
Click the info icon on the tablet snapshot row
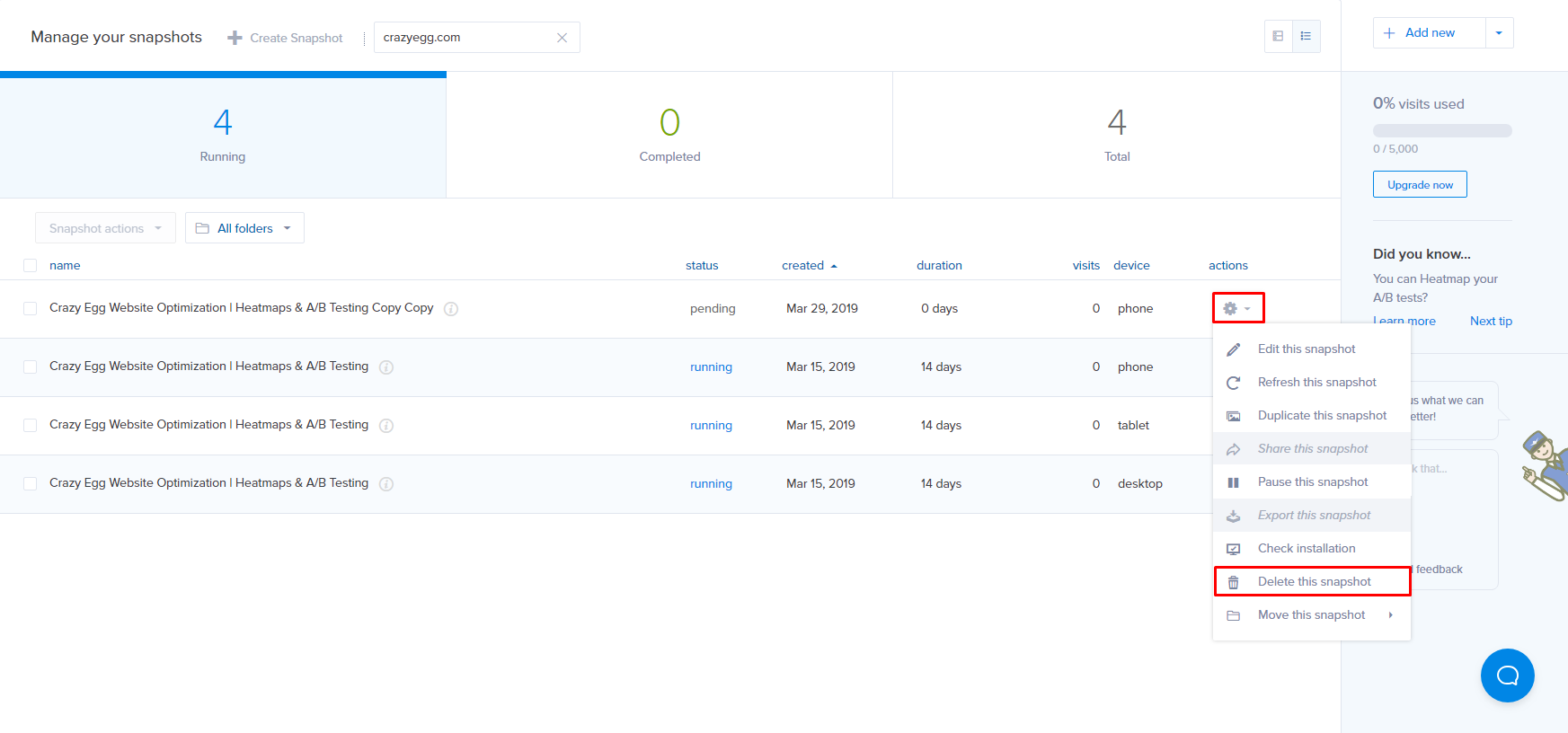point(386,426)
